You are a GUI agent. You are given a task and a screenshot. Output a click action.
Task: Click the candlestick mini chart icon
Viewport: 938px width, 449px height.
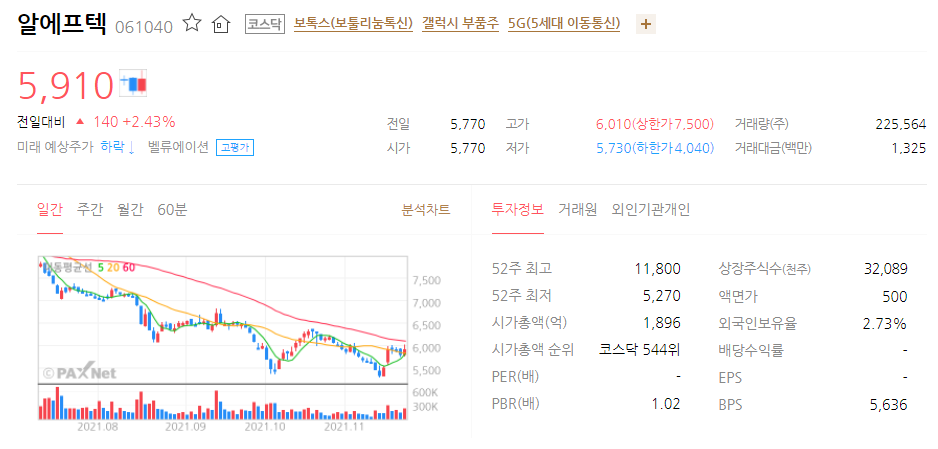(x=133, y=83)
